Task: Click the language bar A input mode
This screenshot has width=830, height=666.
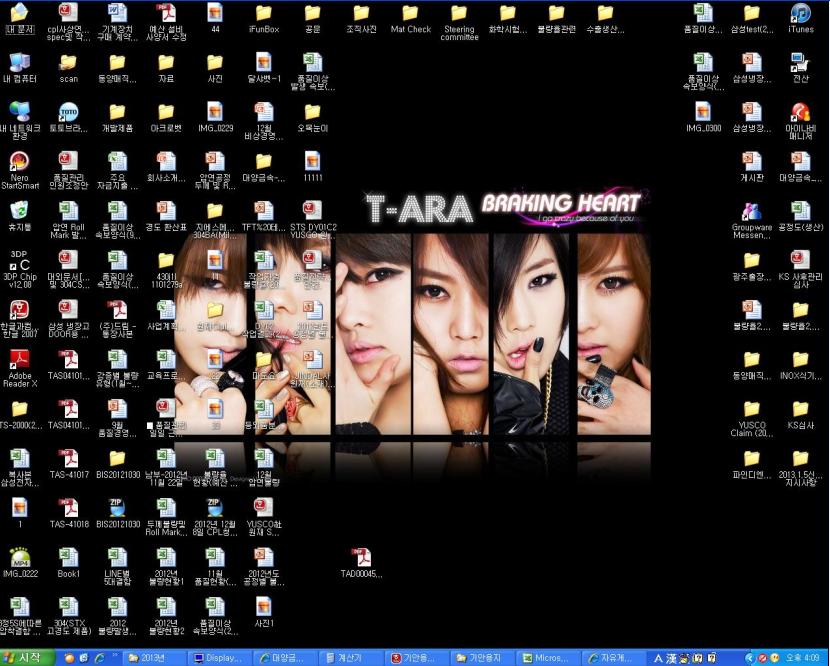Action: click(x=658, y=658)
